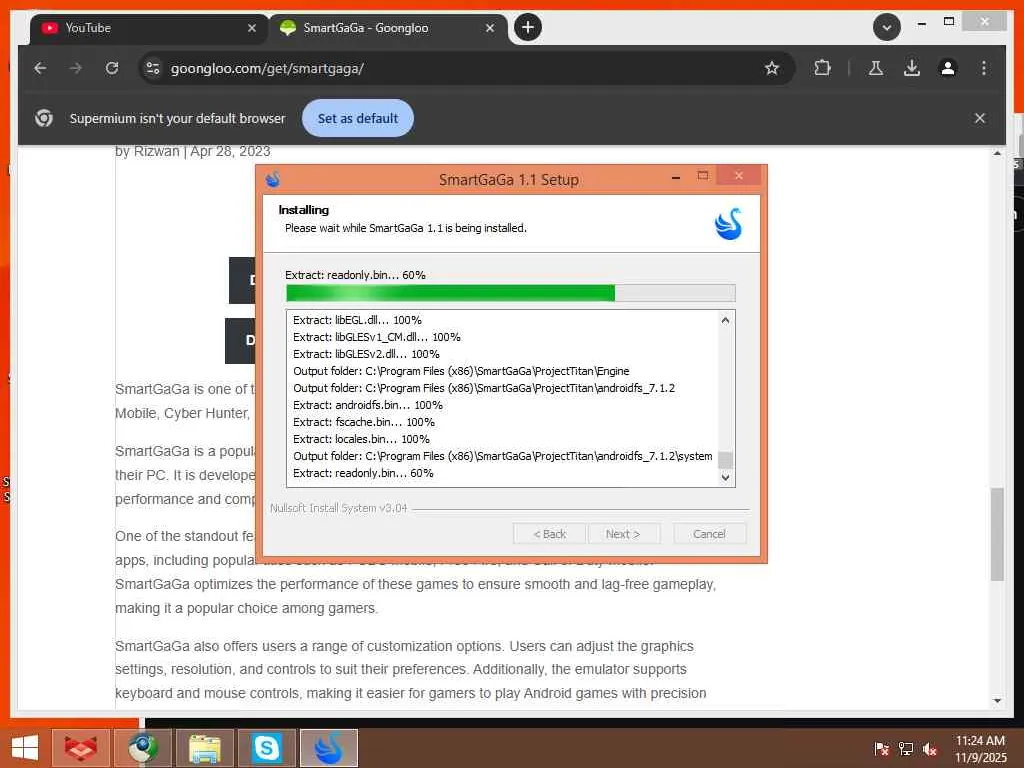Viewport: 1024px width, 768px height.
Task: Open the browser three-dot menu
Action: point(984,68)
